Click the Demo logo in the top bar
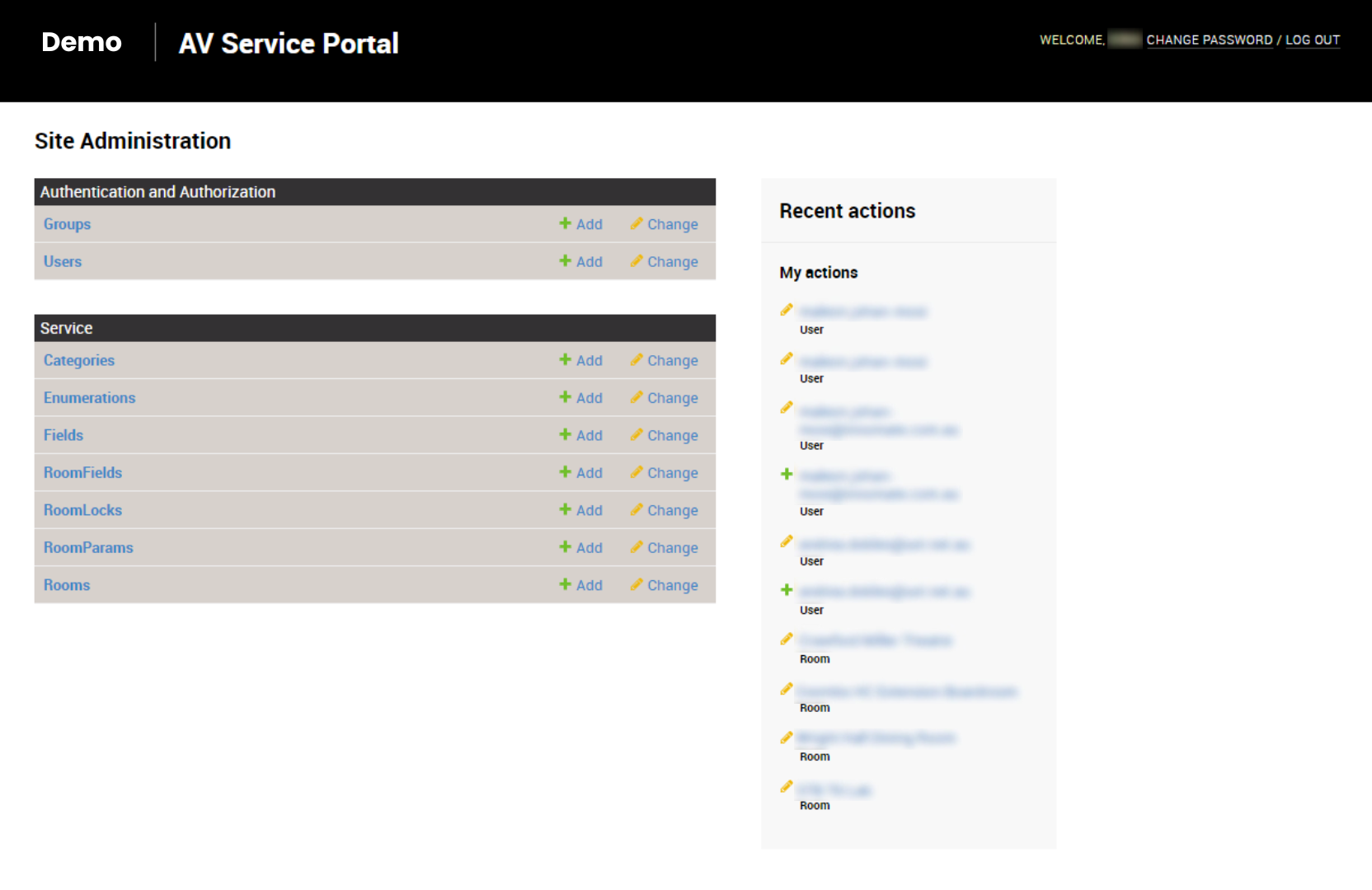 pyautogui.click(x=81, y=42)
